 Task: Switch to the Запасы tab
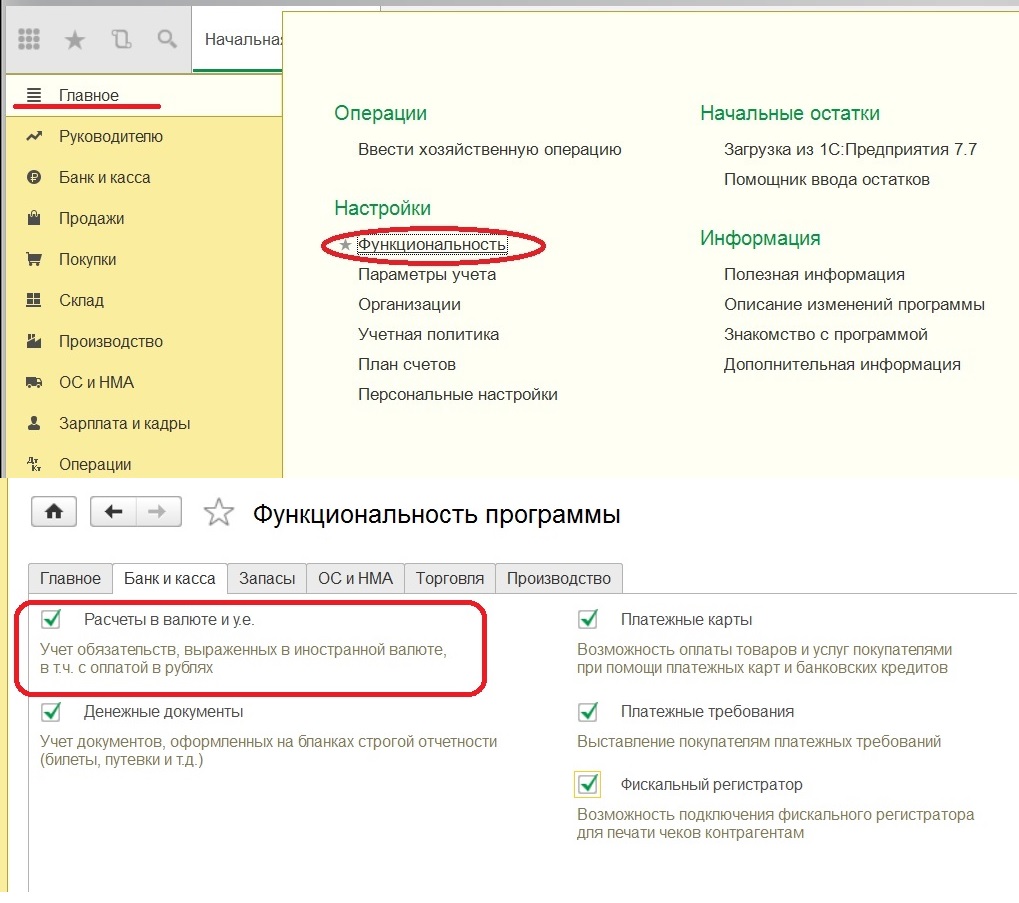coord(267,579)
